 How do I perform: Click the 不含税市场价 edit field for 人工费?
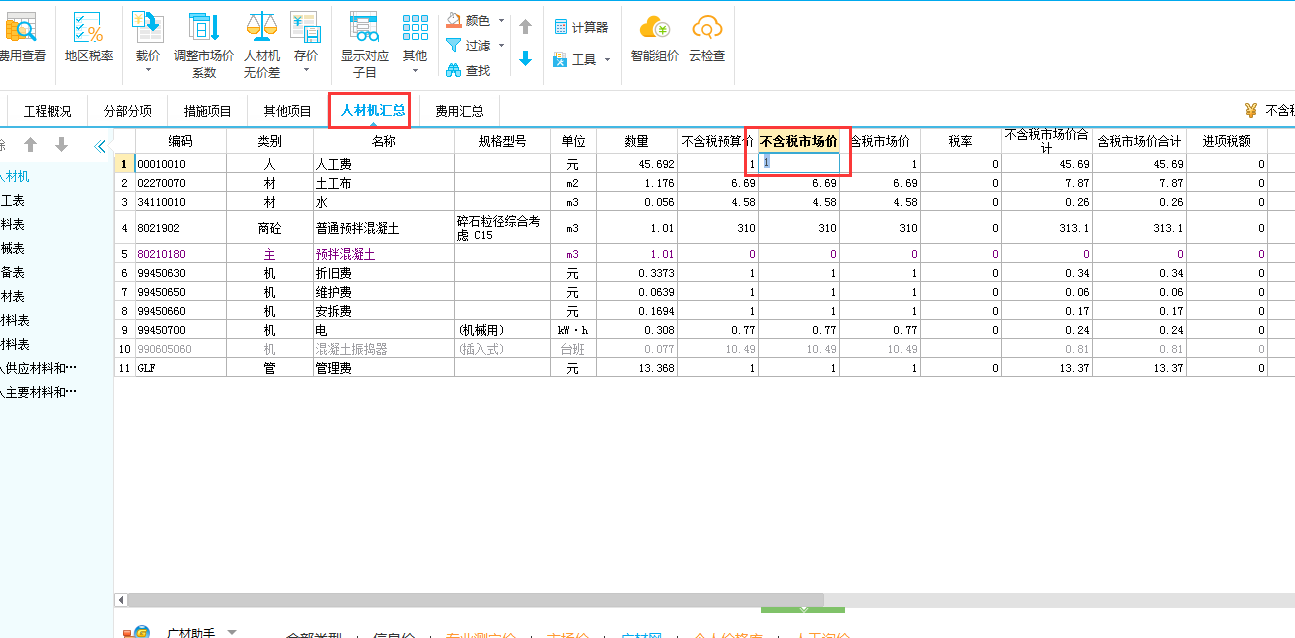click(799, 163)
